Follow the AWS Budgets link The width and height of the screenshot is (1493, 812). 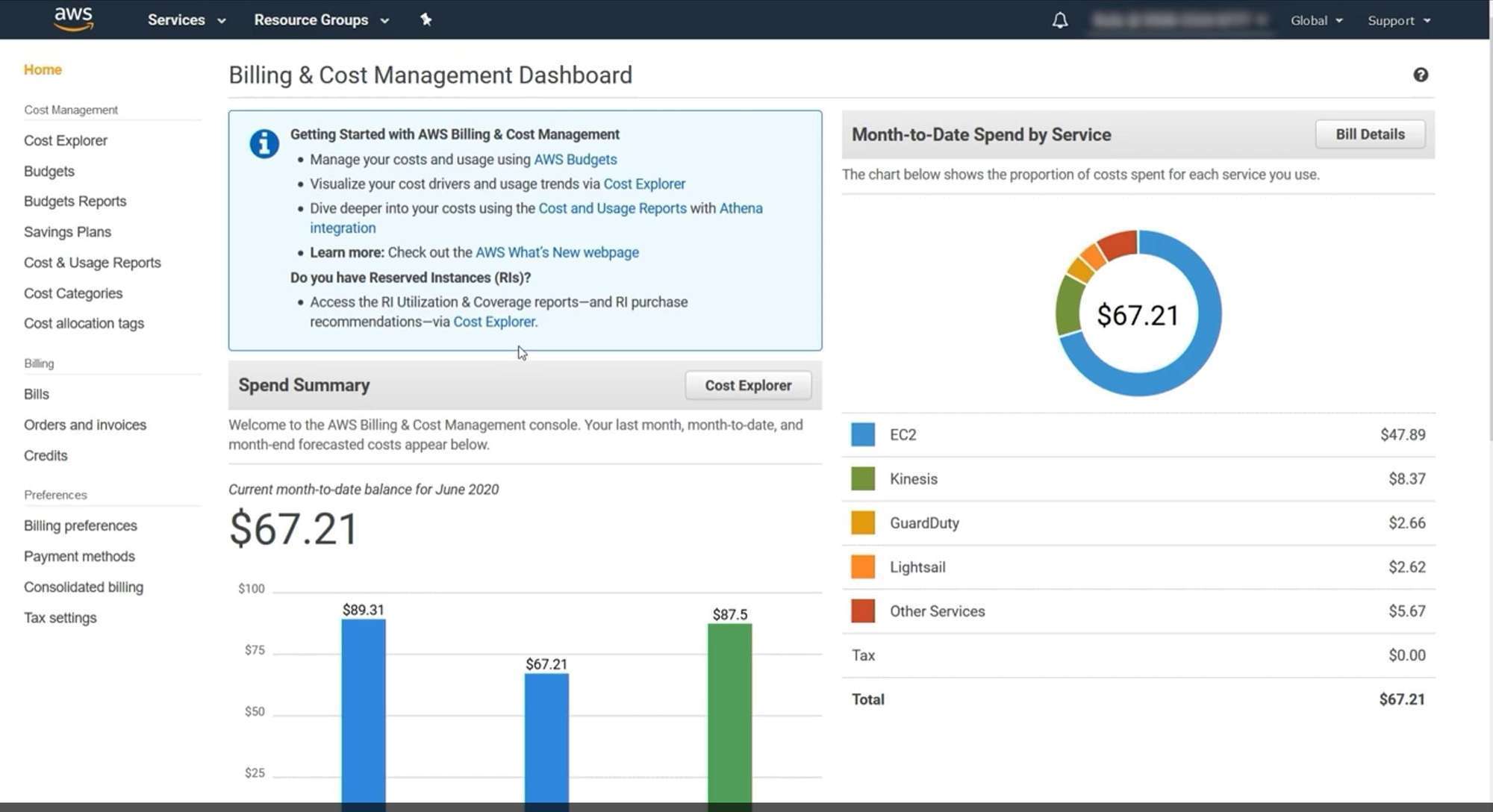(x=575, y=159)
